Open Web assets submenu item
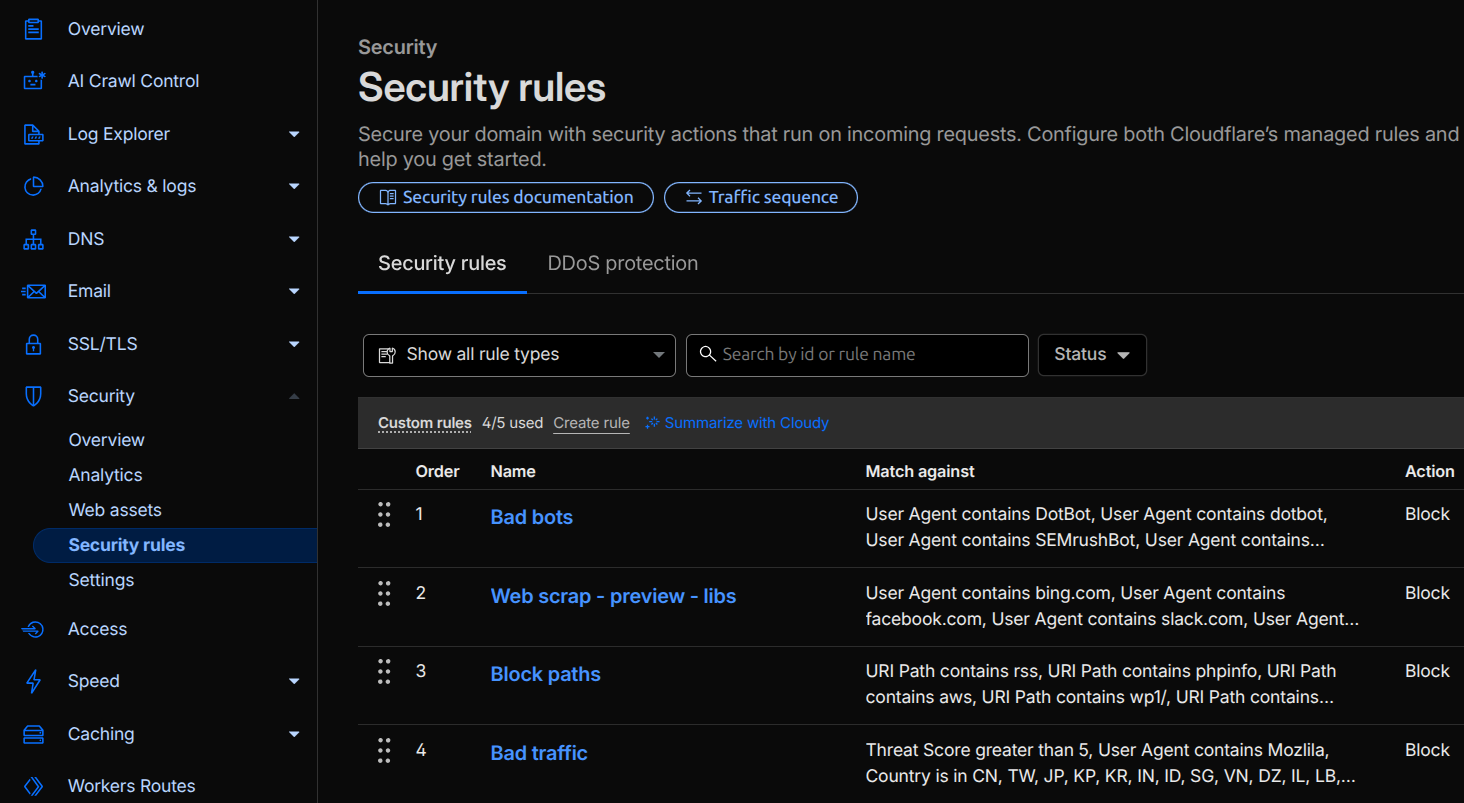1464x803 pixels. pos(115,510)
